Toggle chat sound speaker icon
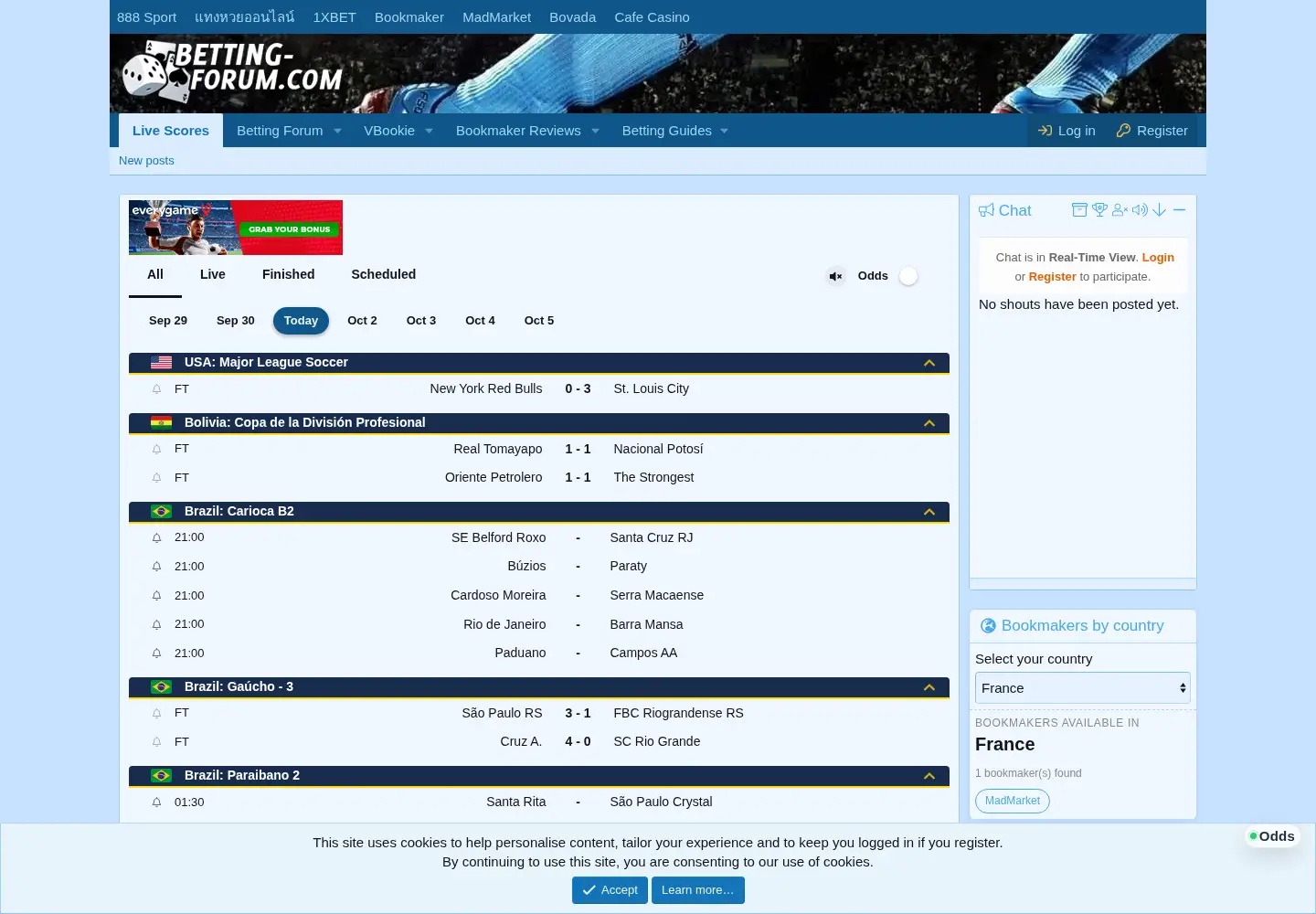Viewport: 1316px width, 914px height. pos(1140,210)
